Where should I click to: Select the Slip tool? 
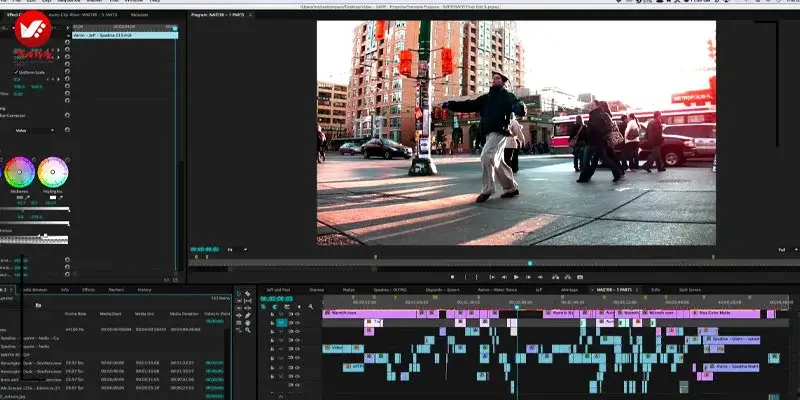[x=247, y=301]
